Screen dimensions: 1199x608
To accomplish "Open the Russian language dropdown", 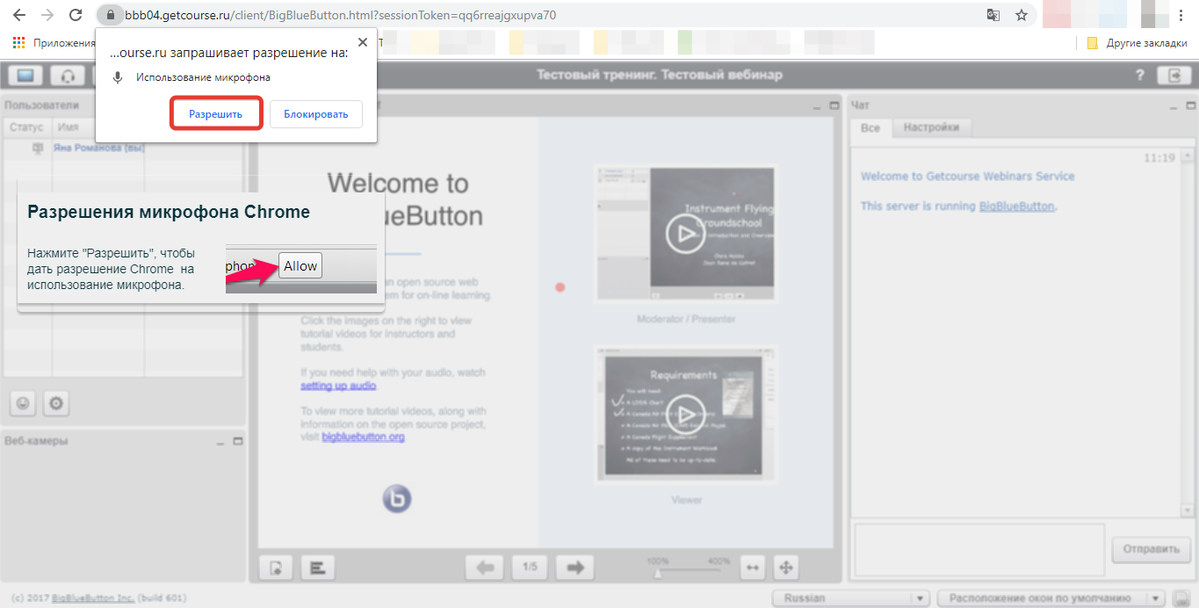I will point(850,598).
